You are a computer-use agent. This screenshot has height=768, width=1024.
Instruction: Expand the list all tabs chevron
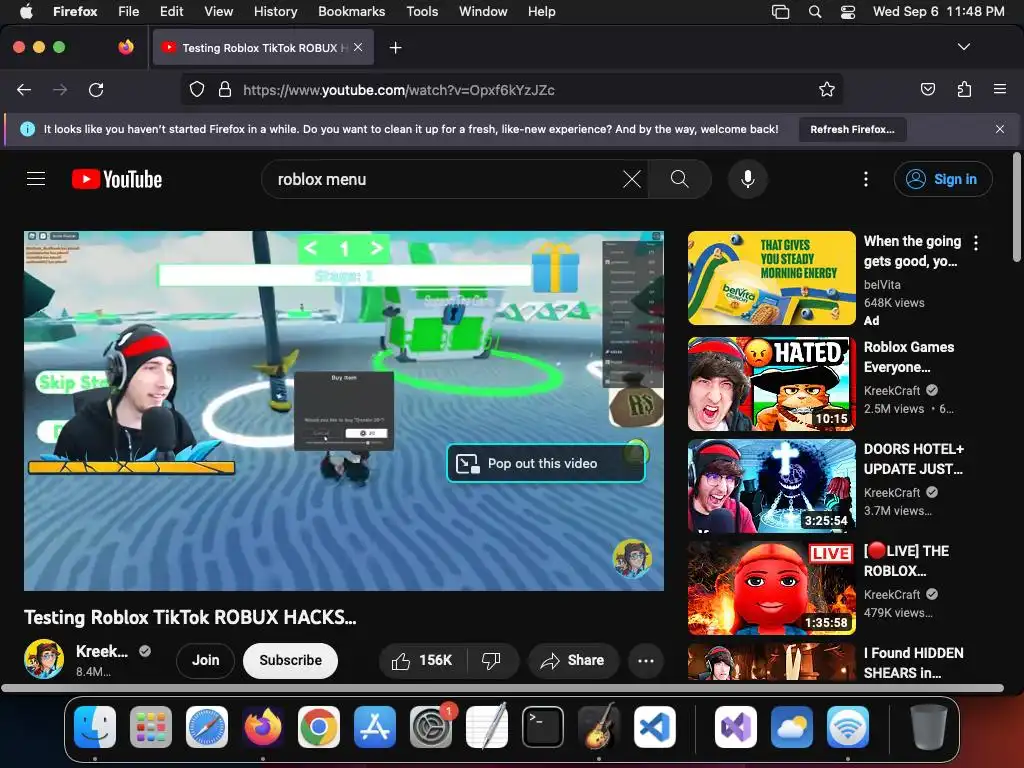tap(964, 47)
